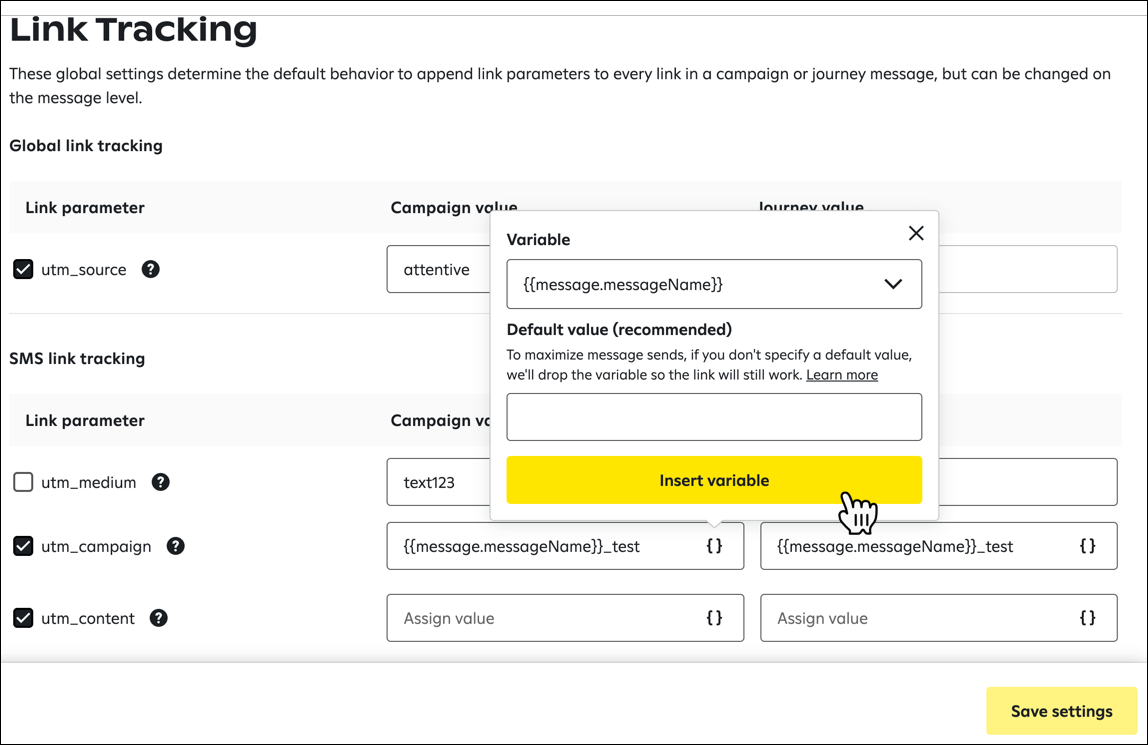This screenshot has width=1148, height=745.
Task: Click variable braces icon in utm_campaign campaign field
Action: pos(715,546)
